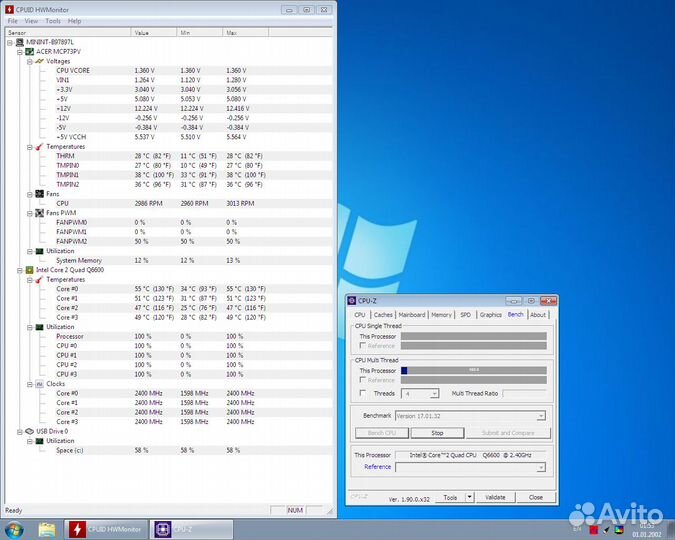Switch to CPUID HWMonitor taskbar button
Image resolution: width=675 pixels, height=540 pixels.
click(x=106, y=529)
